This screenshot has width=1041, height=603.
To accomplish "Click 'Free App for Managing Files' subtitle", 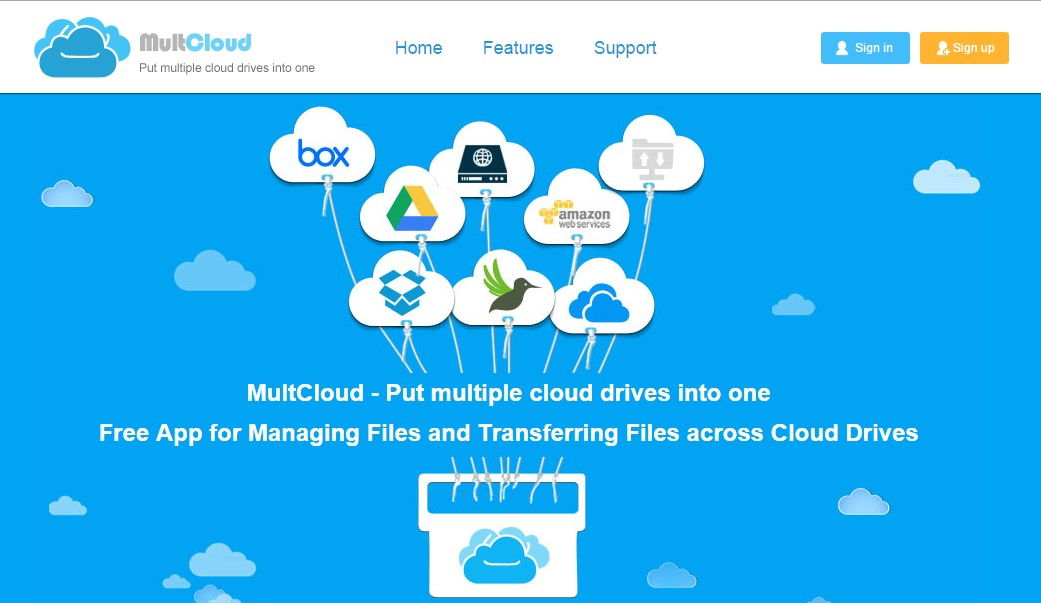I will coord(509,433).
